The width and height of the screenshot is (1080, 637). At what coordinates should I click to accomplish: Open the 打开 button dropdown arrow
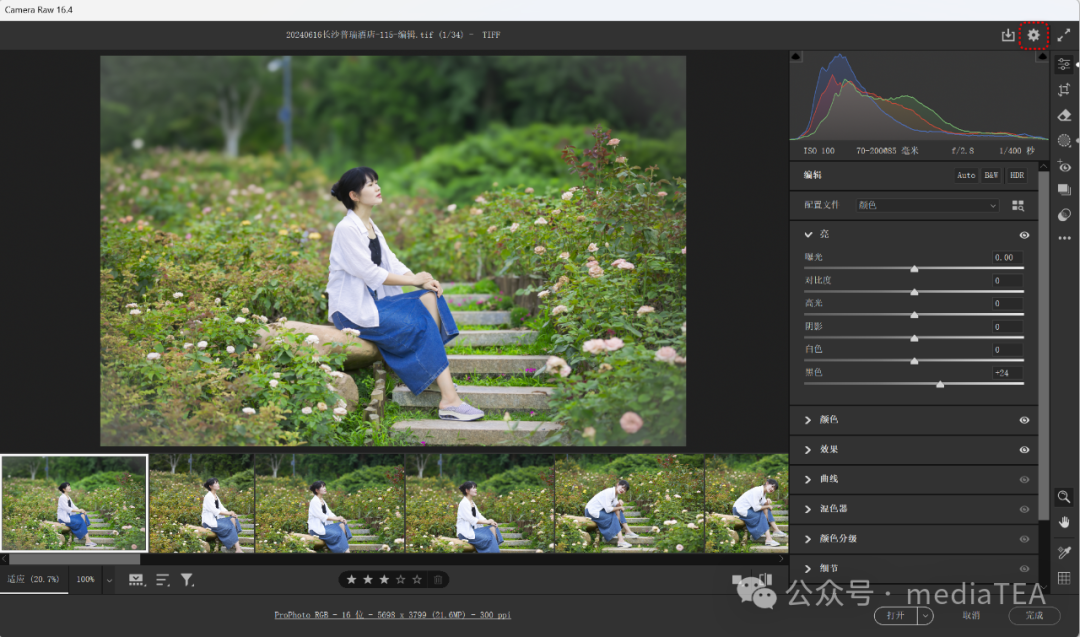click(x=925, y=615)
